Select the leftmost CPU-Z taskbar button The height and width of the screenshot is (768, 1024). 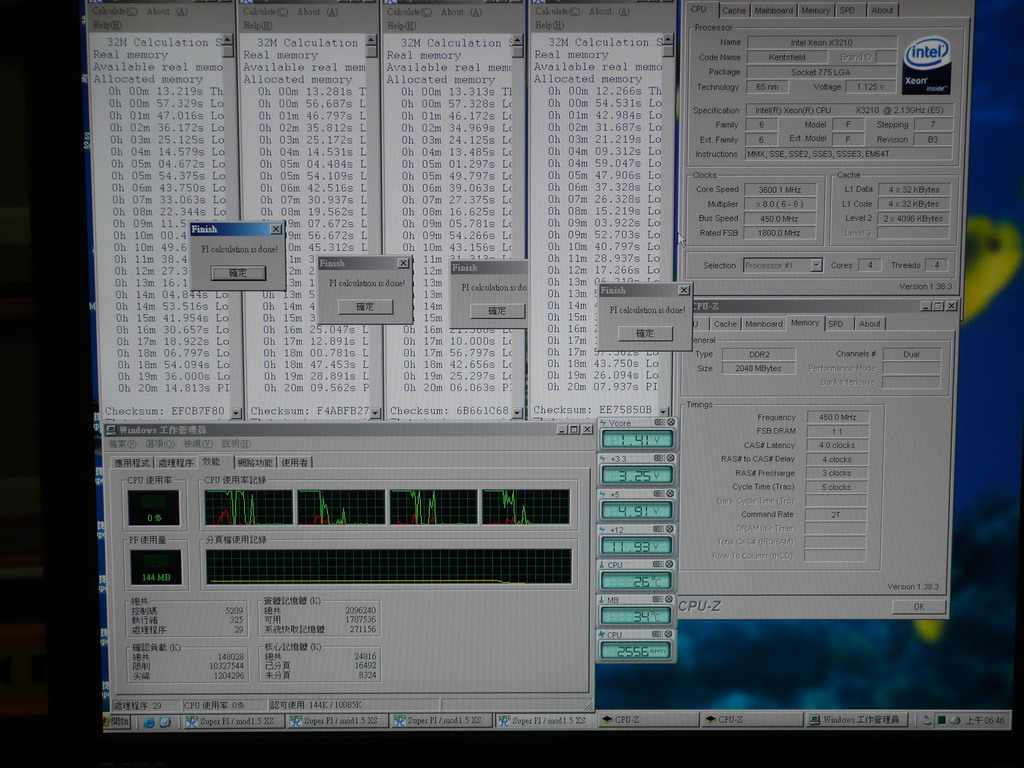(648, 720)
